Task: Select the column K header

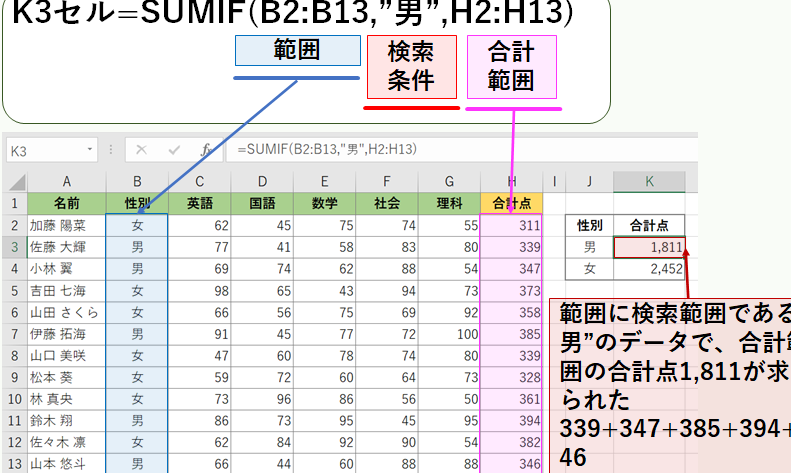Action: click(x=649, y=181)
